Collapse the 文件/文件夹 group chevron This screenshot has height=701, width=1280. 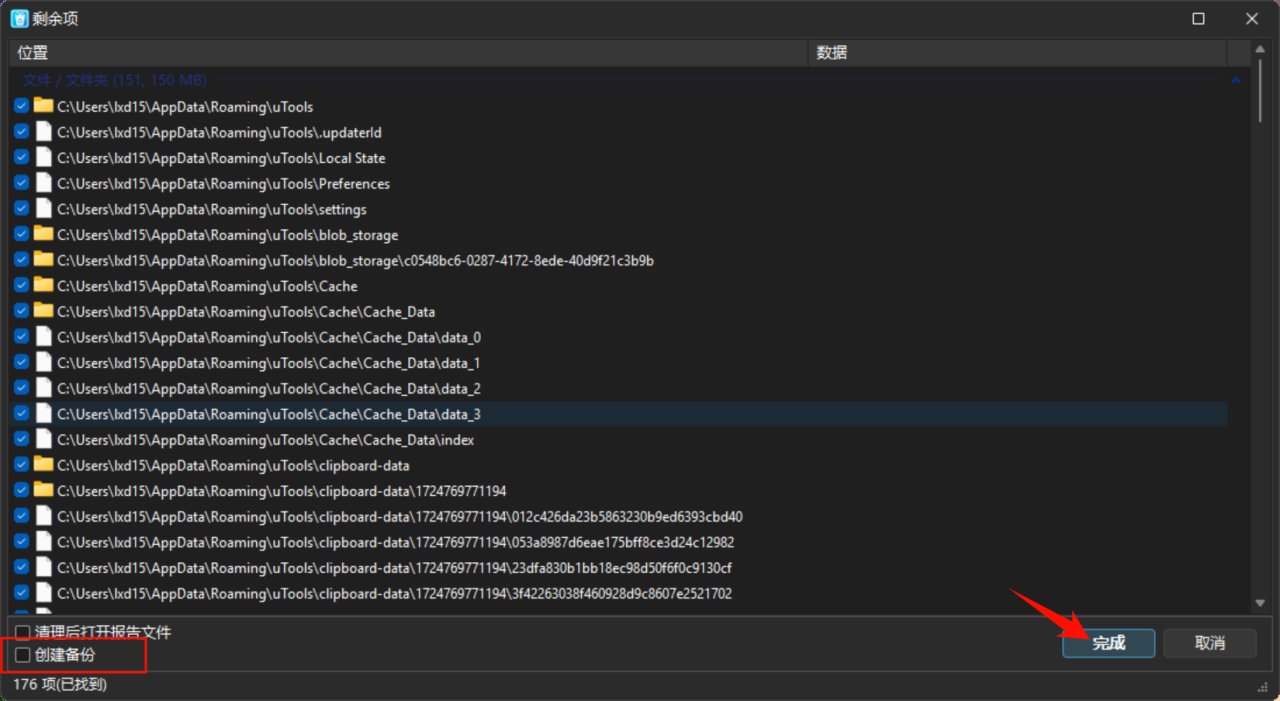click(x=1236, y=80)
